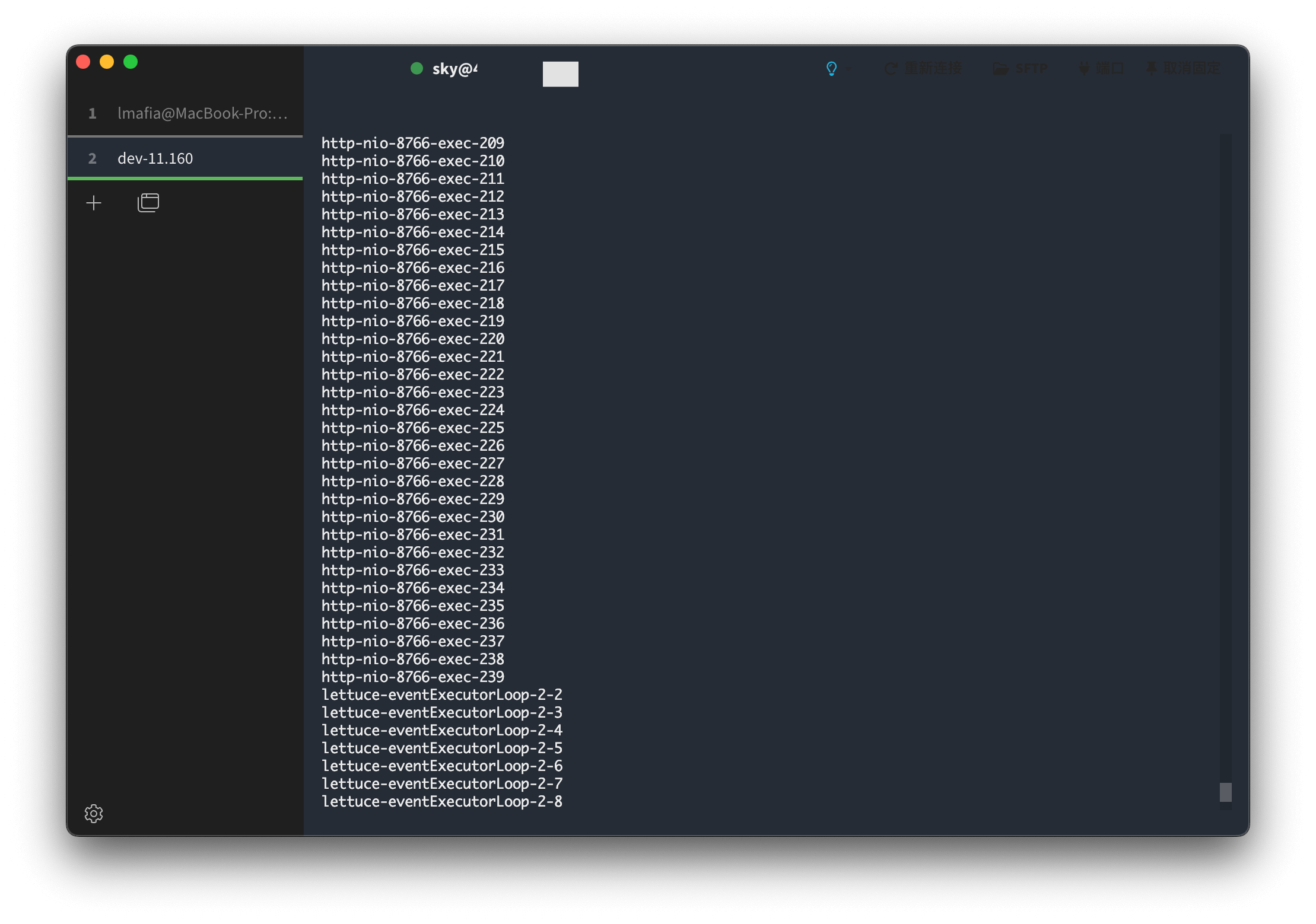Click the lettuce-eventExecutorLoop-2-8 line
The width and height of the screenshot is (1316, 924).
[441, 801]
